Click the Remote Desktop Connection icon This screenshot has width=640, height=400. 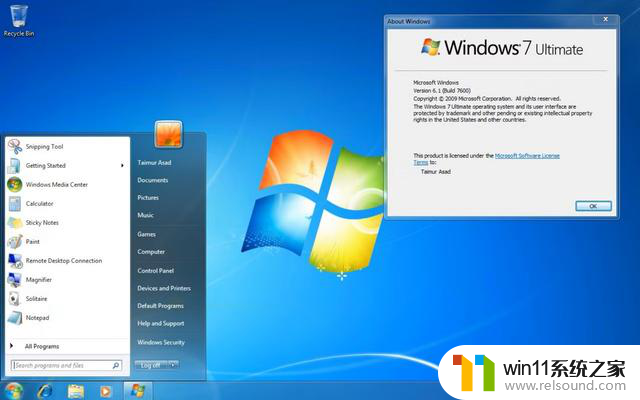15,261
